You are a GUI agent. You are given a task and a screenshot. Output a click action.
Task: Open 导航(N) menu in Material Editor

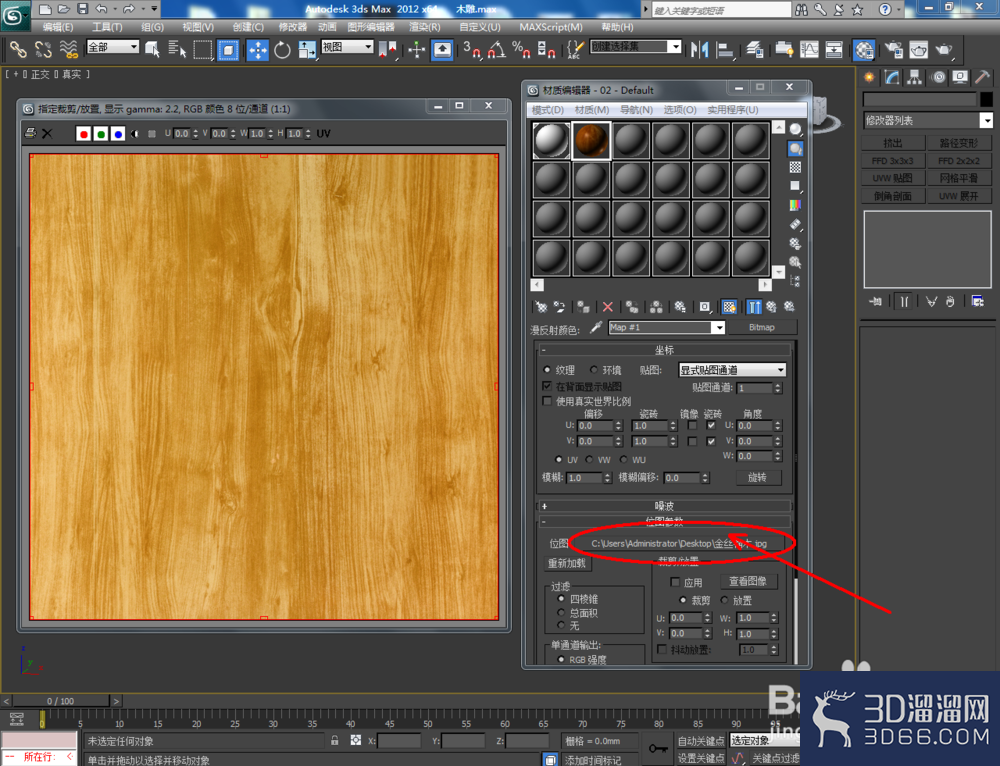click(636, 110)
